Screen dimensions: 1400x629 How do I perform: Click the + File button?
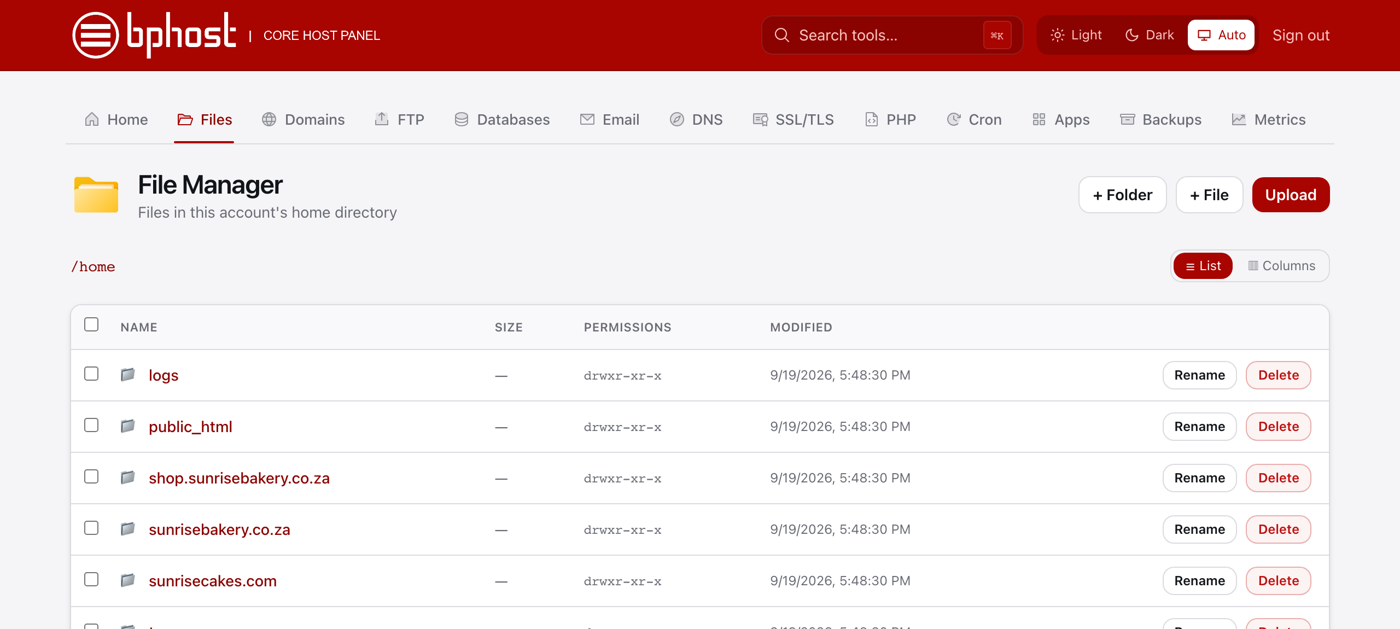click(x=1209, y=195)
